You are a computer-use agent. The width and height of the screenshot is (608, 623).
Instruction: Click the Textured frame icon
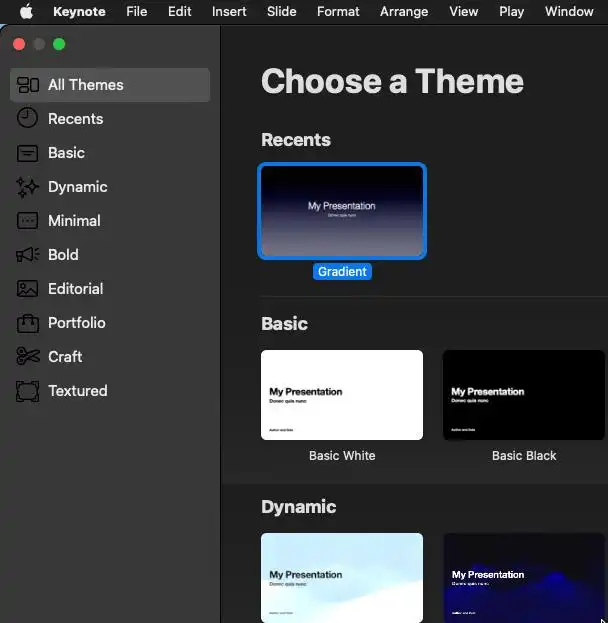pos(27,391)
